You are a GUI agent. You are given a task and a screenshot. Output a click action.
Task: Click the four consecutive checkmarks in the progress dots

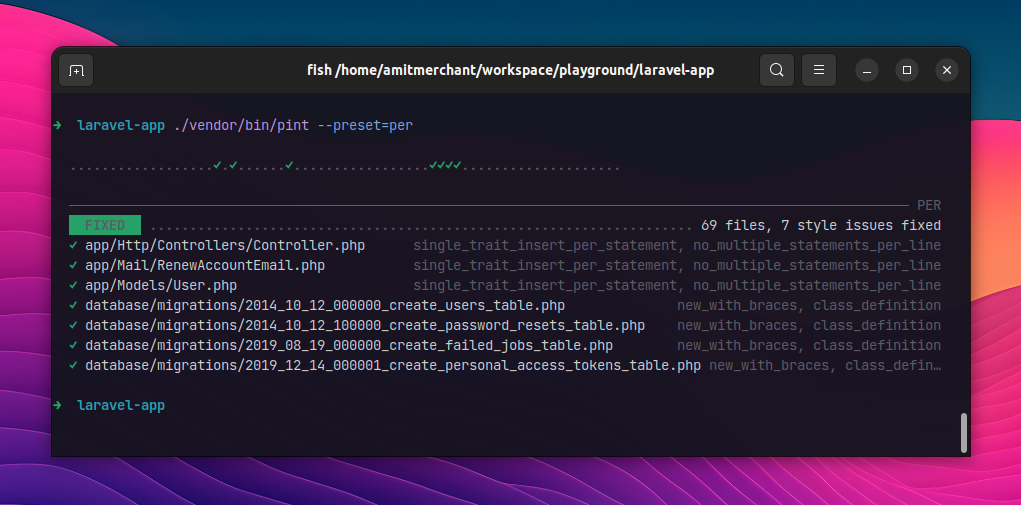pos(445,165)
